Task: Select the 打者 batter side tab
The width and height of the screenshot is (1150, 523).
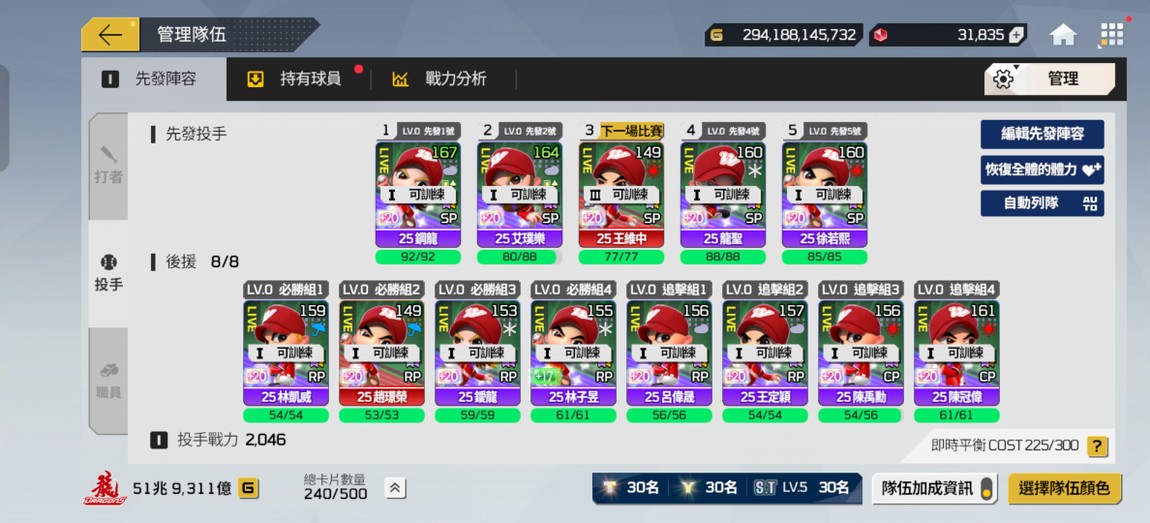Action: click(109, 166)
